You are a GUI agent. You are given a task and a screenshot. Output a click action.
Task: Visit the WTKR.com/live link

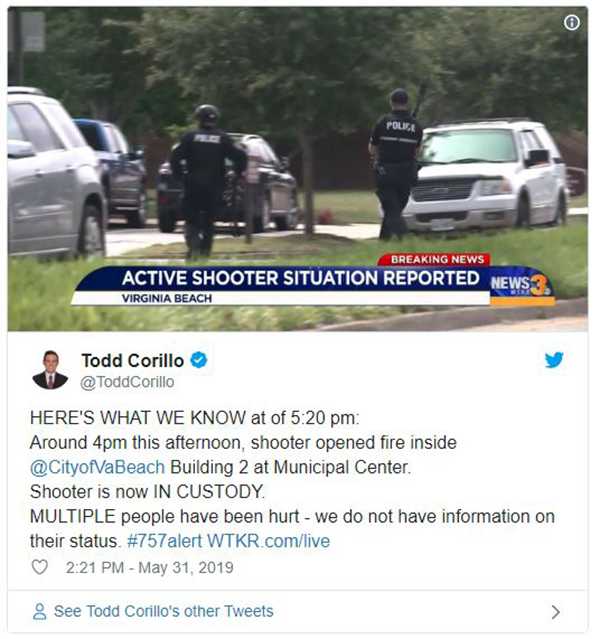tap(268, 541)
